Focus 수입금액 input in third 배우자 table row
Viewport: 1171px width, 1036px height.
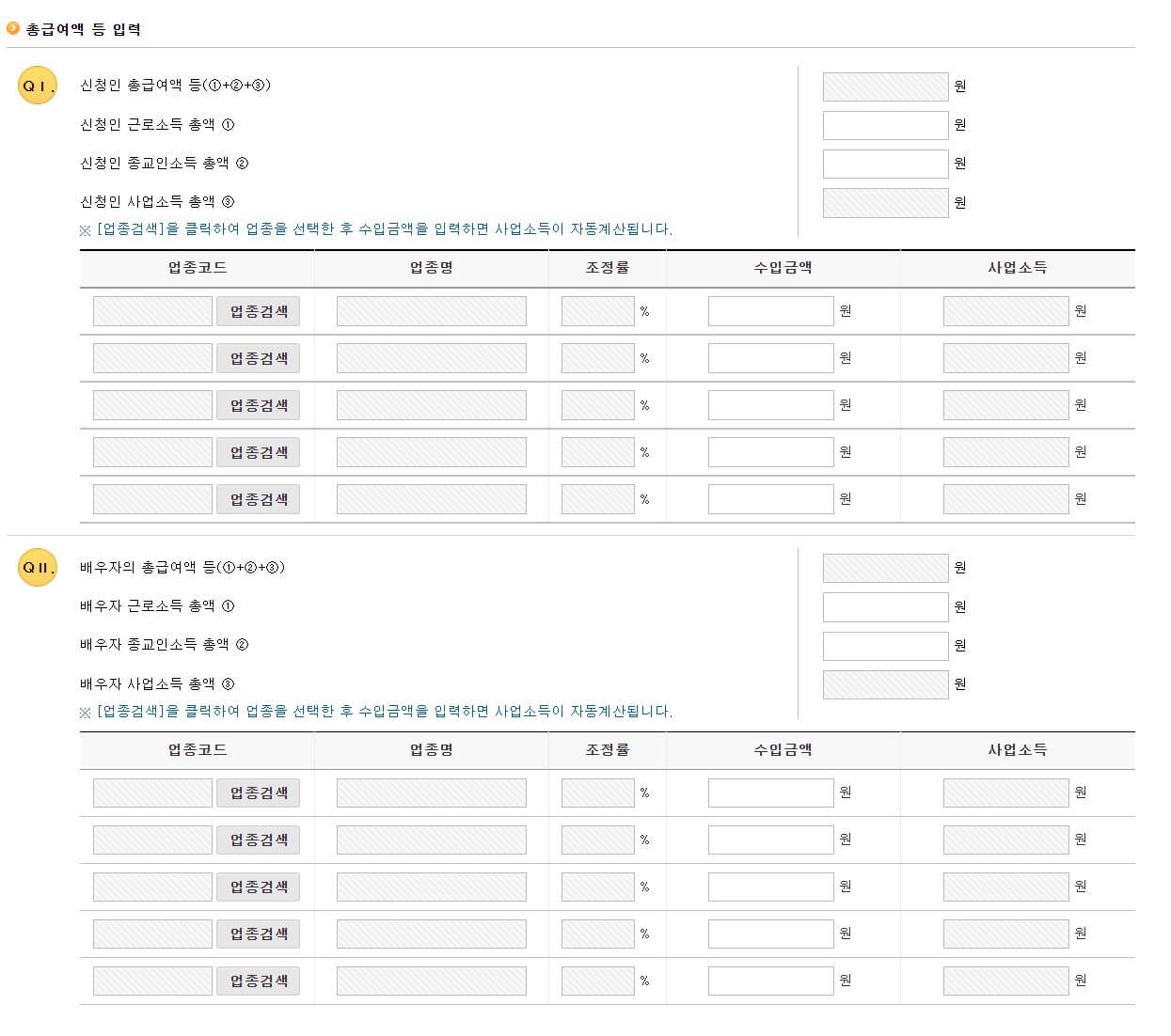(x=770, y=887)
